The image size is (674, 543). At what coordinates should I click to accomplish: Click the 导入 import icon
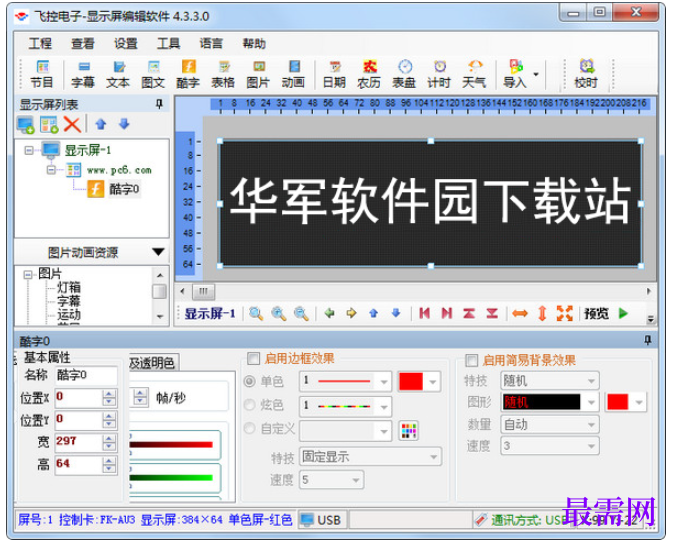tap(515, 74)
